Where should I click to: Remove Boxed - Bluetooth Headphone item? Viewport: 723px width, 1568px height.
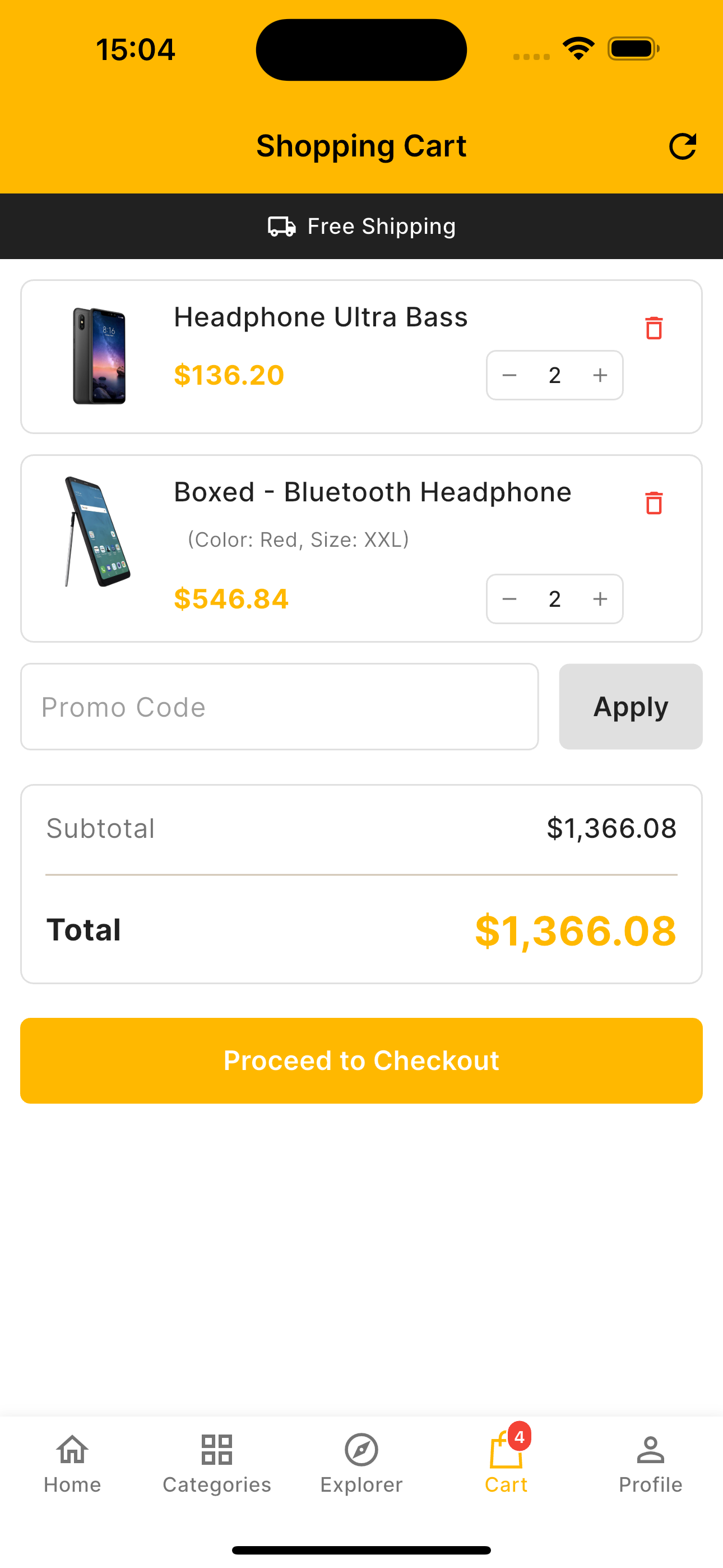click(x=654, y=503)
